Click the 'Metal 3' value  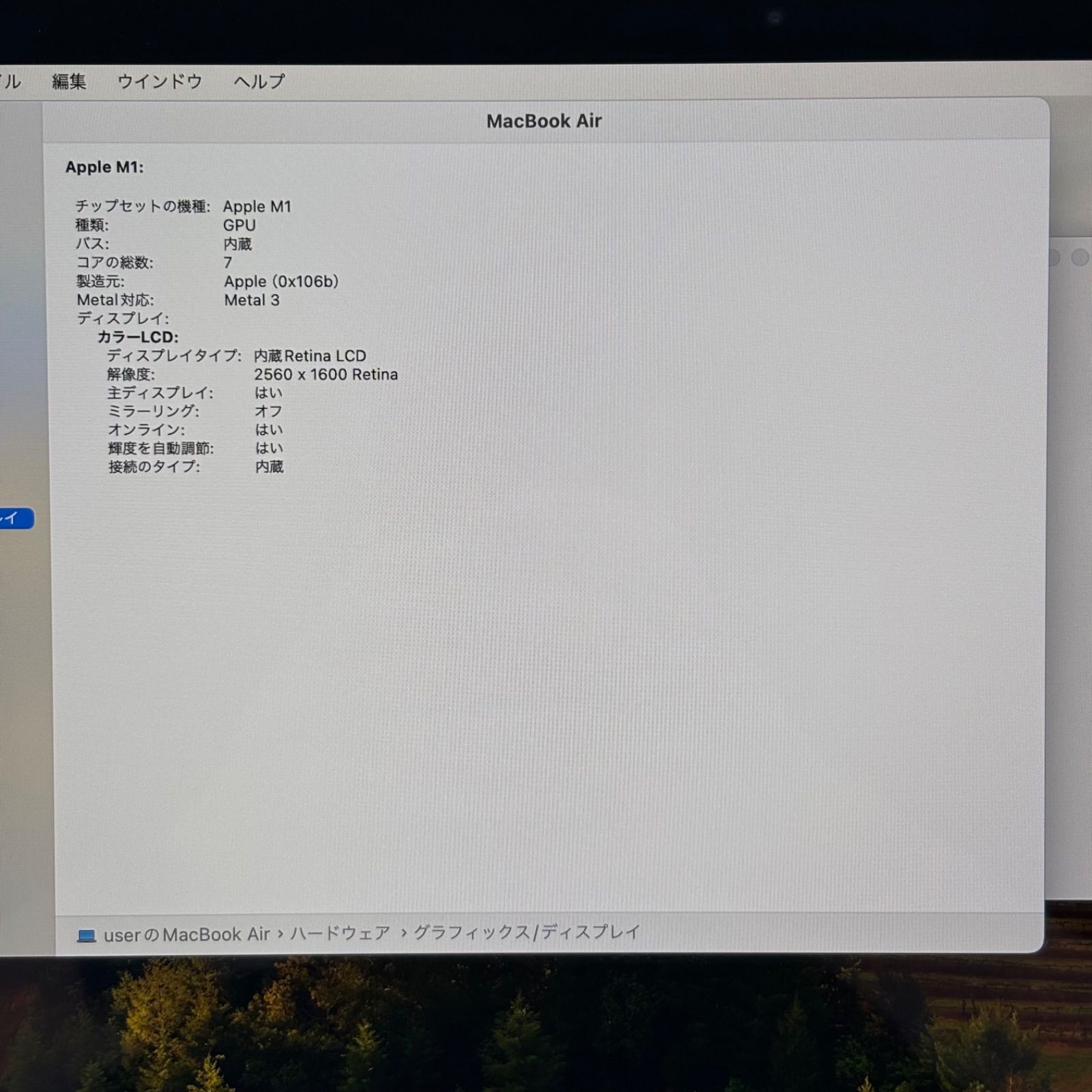click(x=252, y=300)
